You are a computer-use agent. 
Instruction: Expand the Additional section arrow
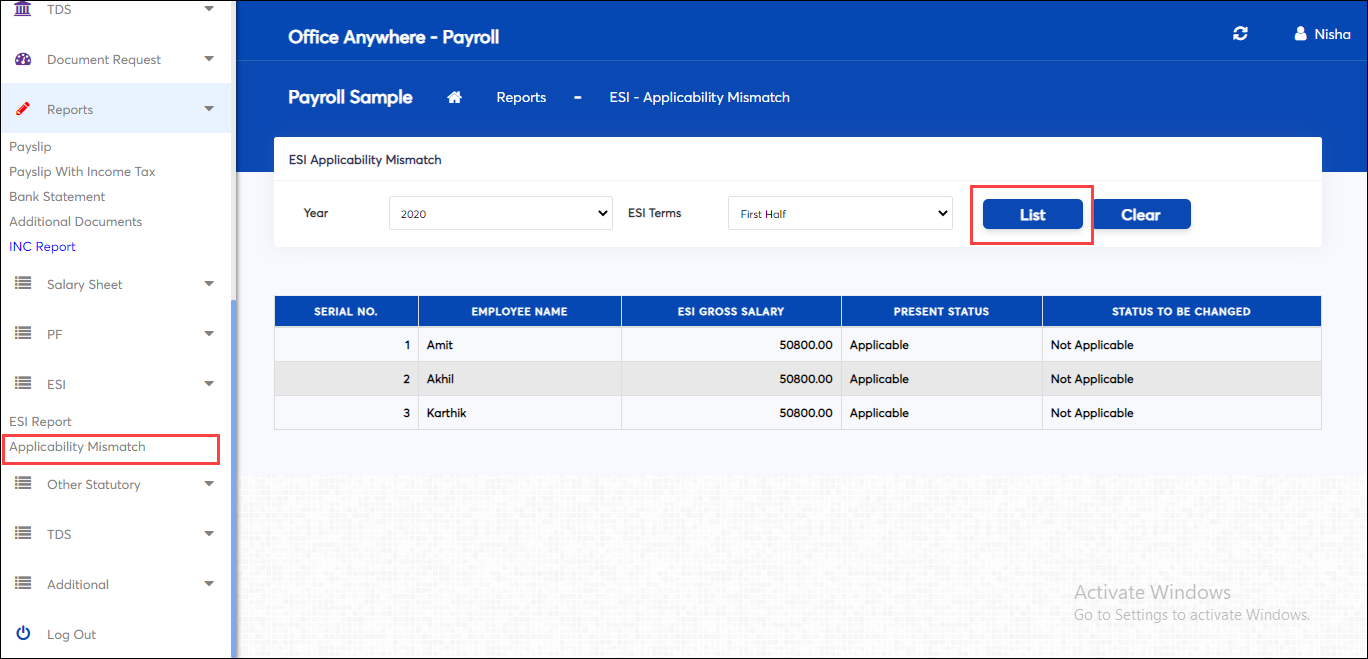(x=209, y=584)
